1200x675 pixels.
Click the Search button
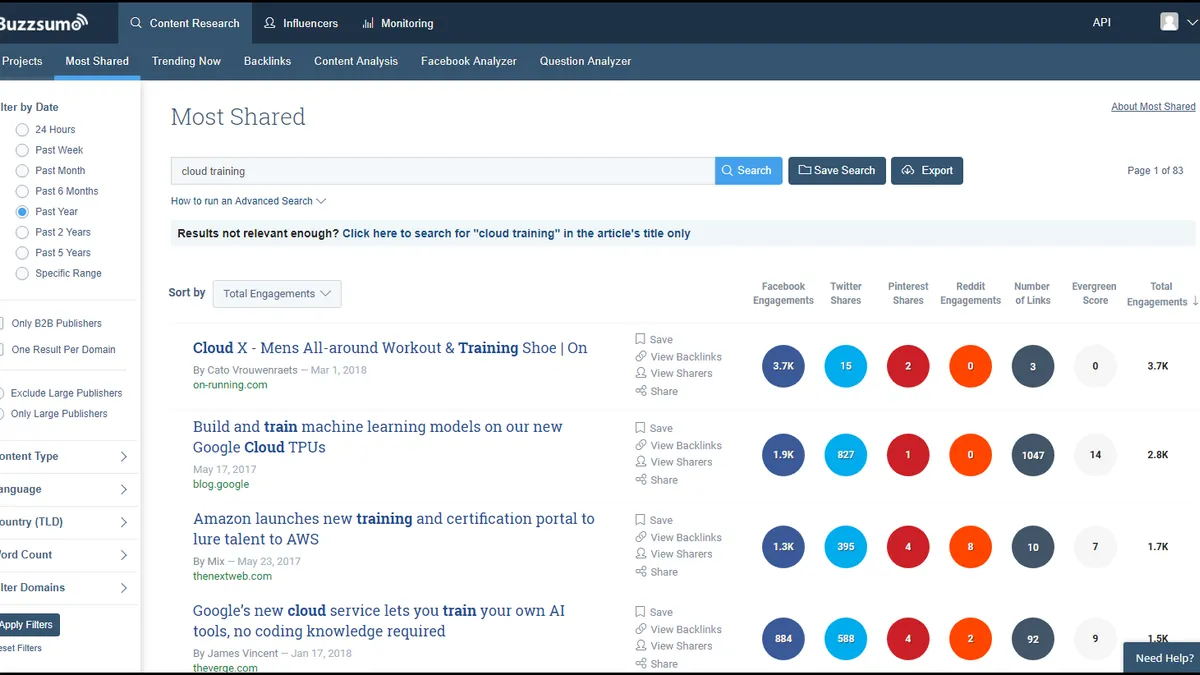click(x=748, y=171)
